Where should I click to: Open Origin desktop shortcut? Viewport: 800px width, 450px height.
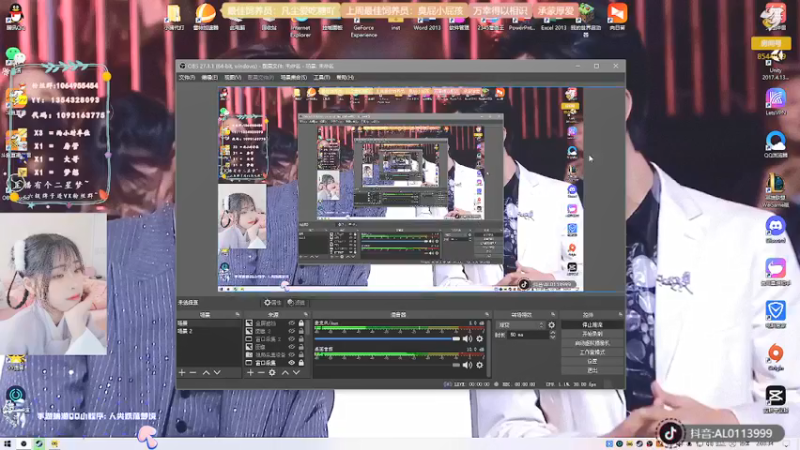776,357
